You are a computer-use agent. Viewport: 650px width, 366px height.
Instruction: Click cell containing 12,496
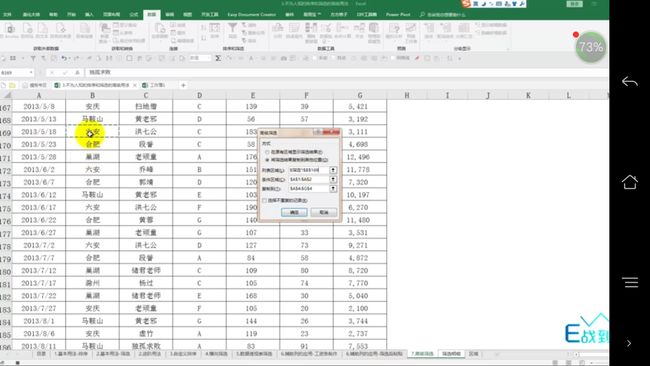pos(360,157)
